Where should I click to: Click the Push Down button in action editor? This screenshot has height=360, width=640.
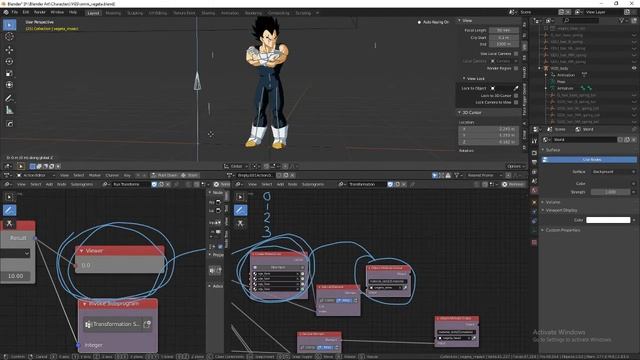click(x=164, y=175)
